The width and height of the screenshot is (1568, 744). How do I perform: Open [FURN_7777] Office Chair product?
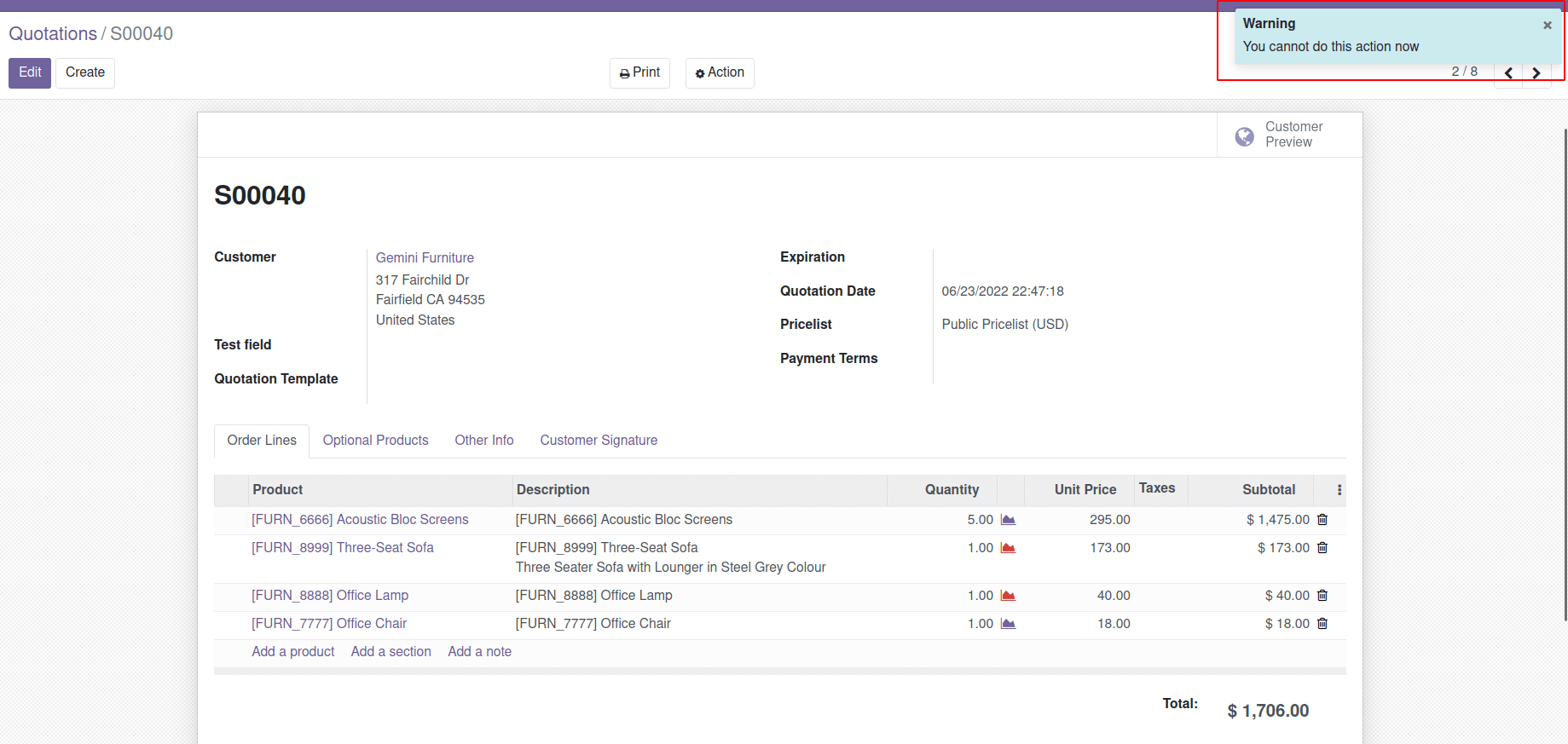point(329,624)
